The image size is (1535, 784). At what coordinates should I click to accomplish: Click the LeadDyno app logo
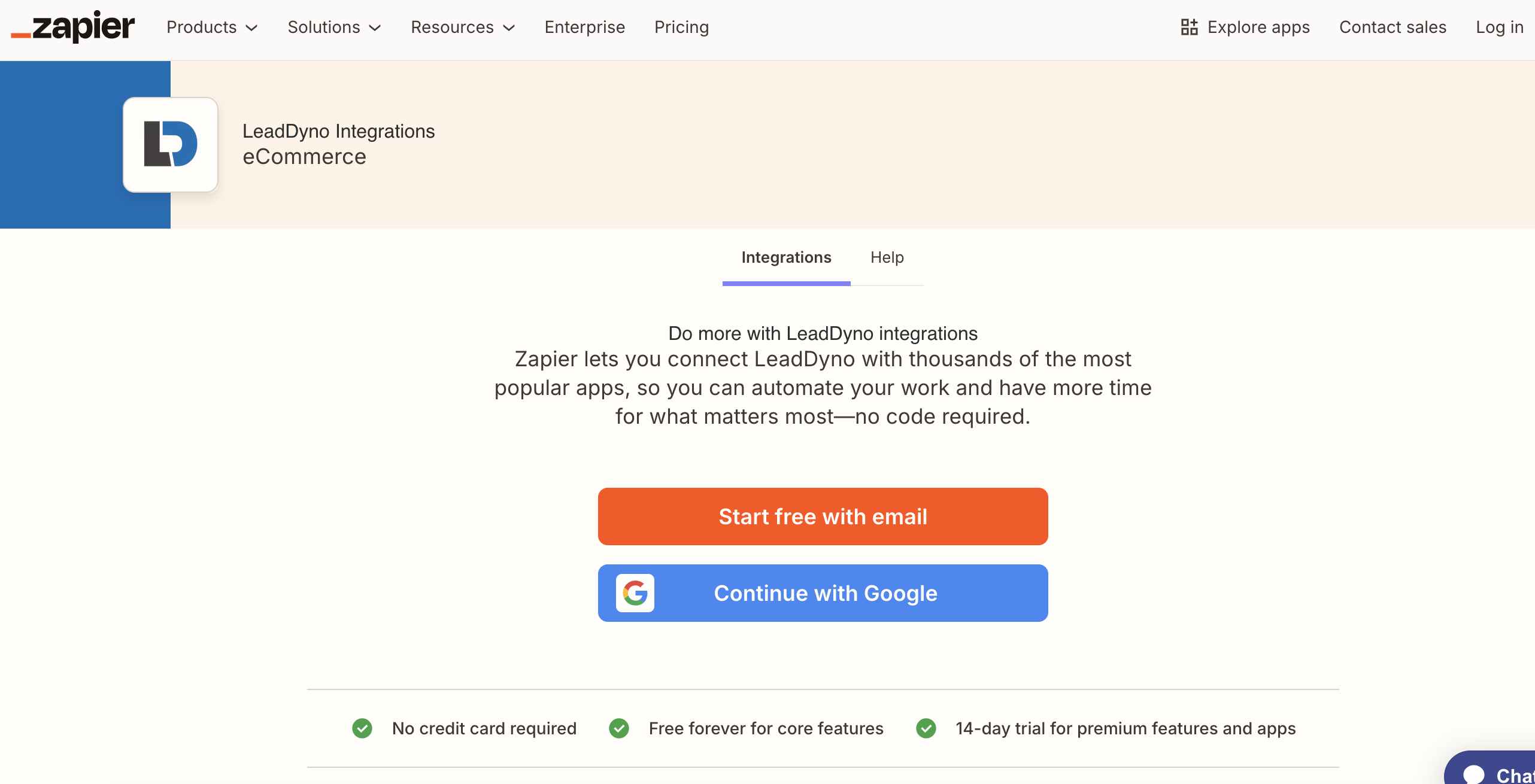[170, 144]
